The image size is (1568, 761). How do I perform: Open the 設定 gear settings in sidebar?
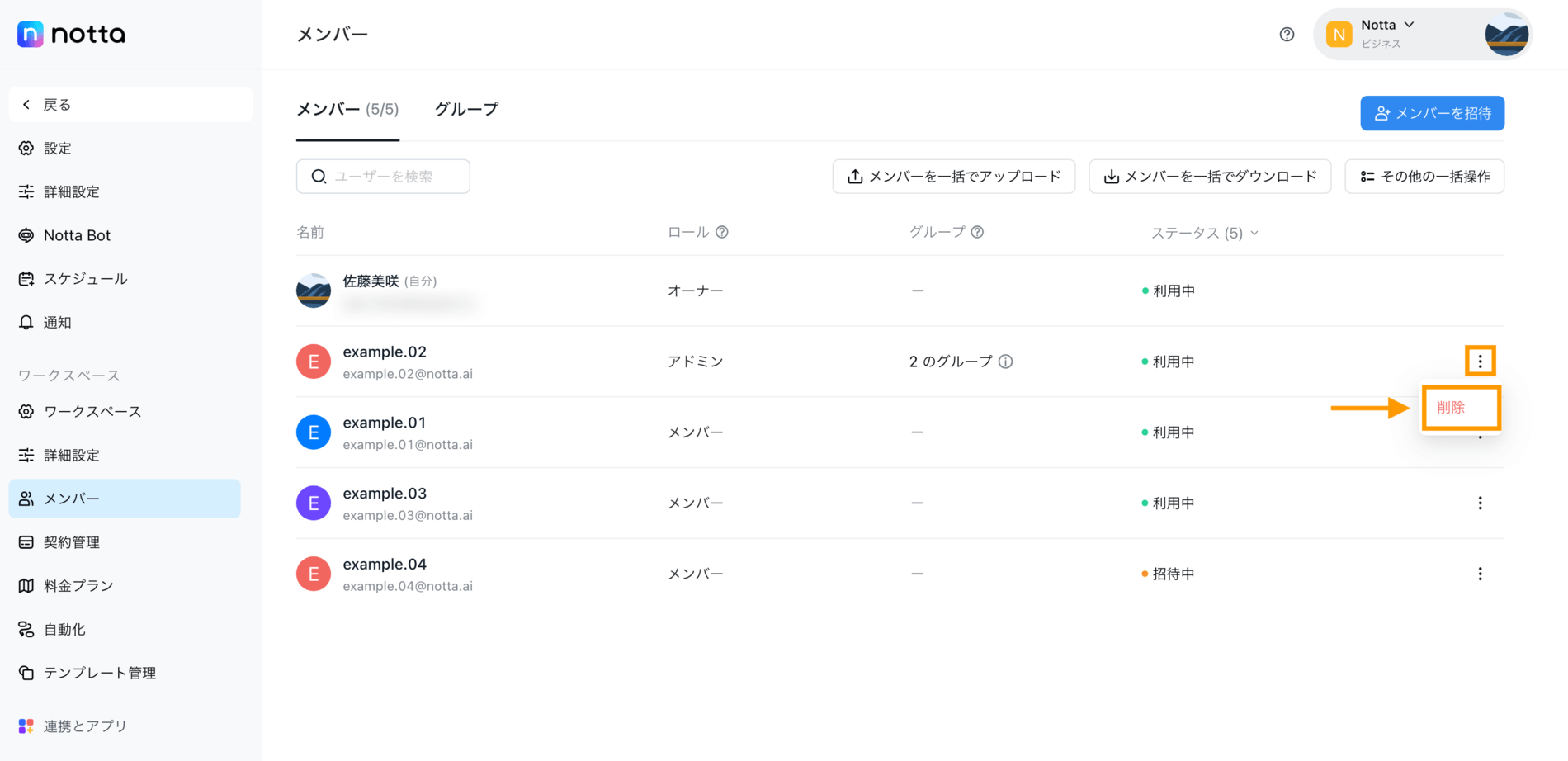click(57, 148)
